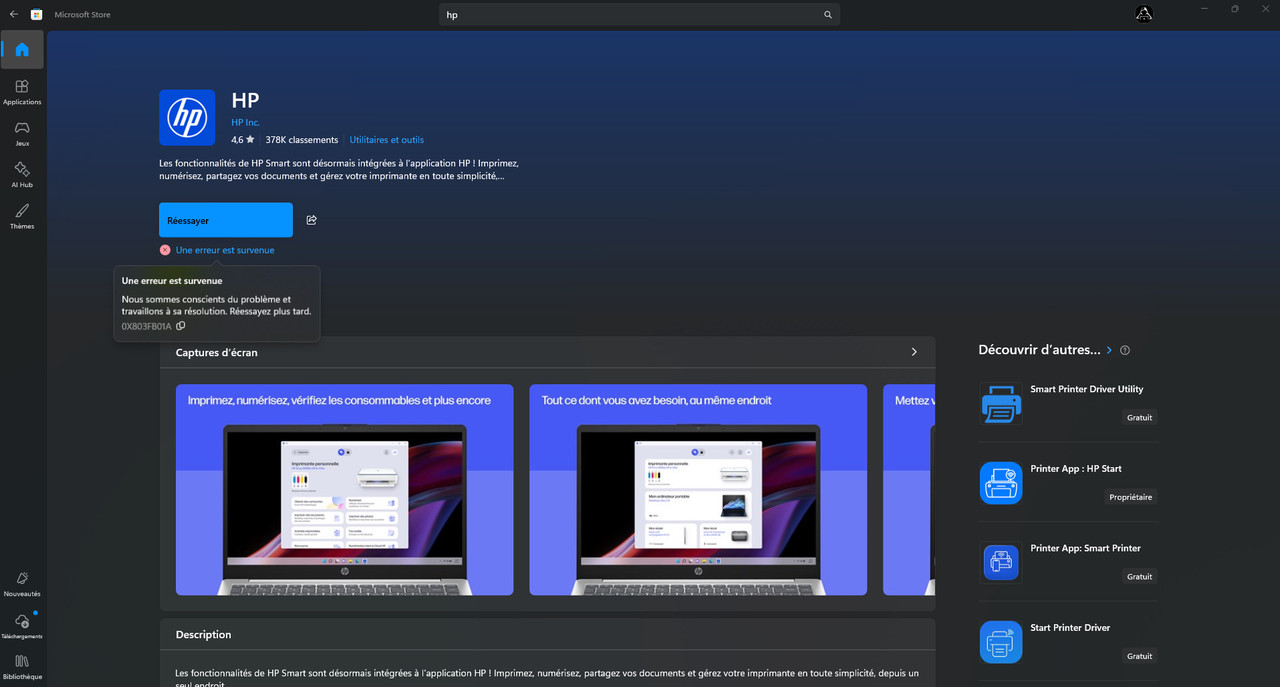Open the AI Hub section

[x=22, y=175]
